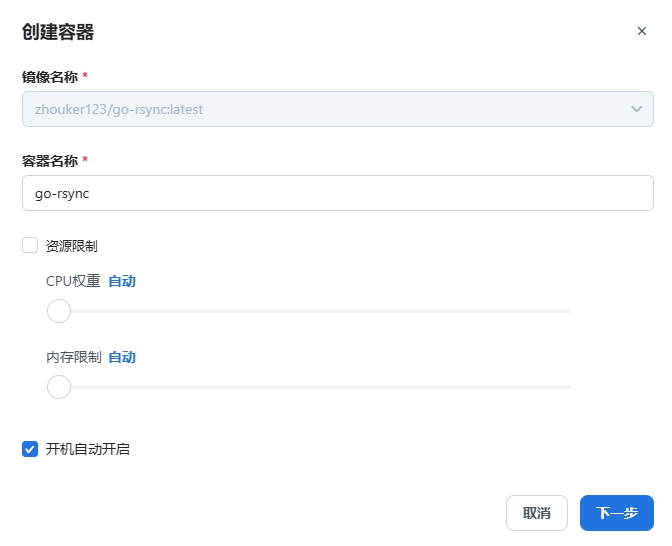Close the 创建容器 dialog with the X icon
Viewport: 672px width, 546px height.
pyautogui.click(x=642, y=31)
